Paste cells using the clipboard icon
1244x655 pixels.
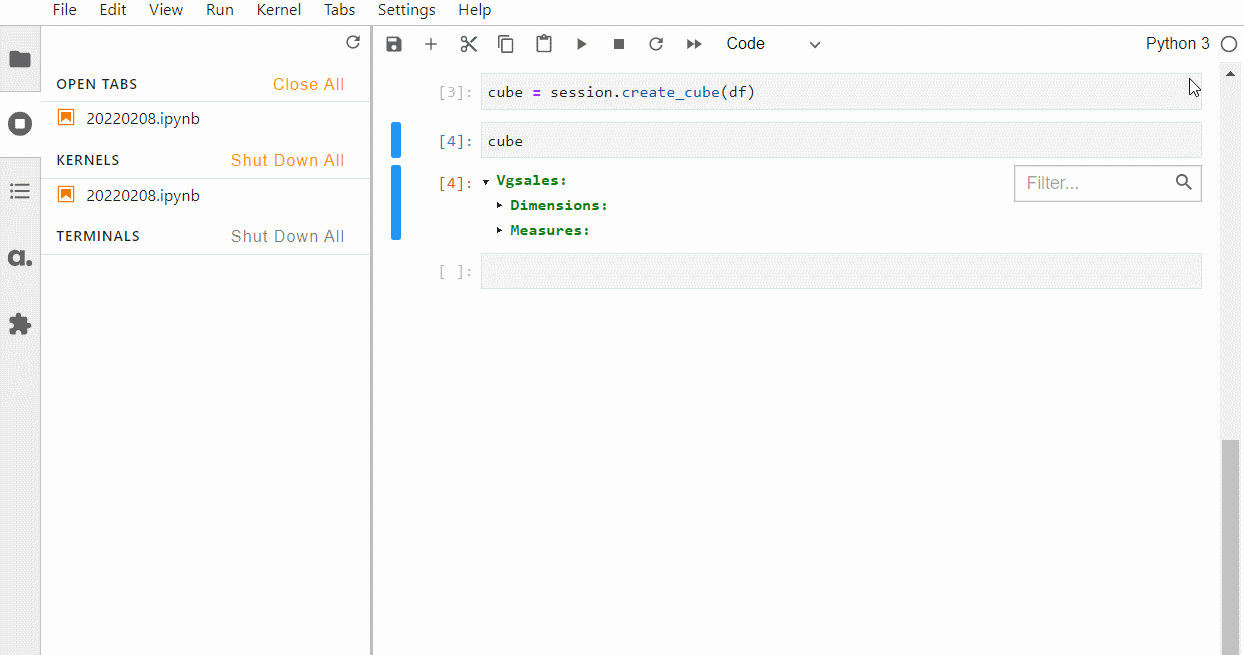pos(543,44)
